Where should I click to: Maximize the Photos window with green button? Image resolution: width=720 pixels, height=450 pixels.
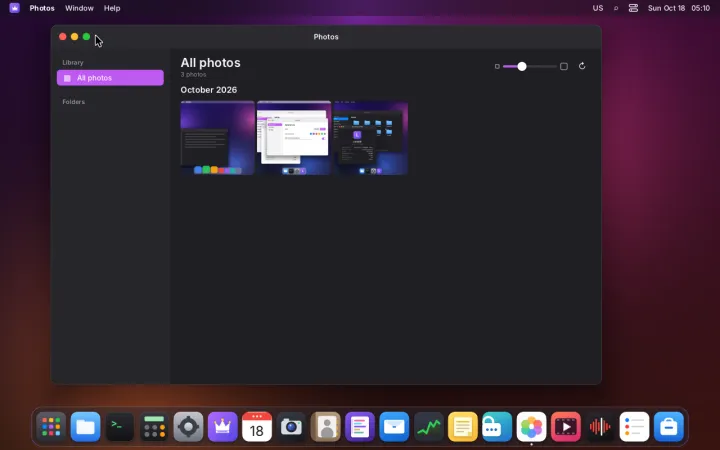86,37
